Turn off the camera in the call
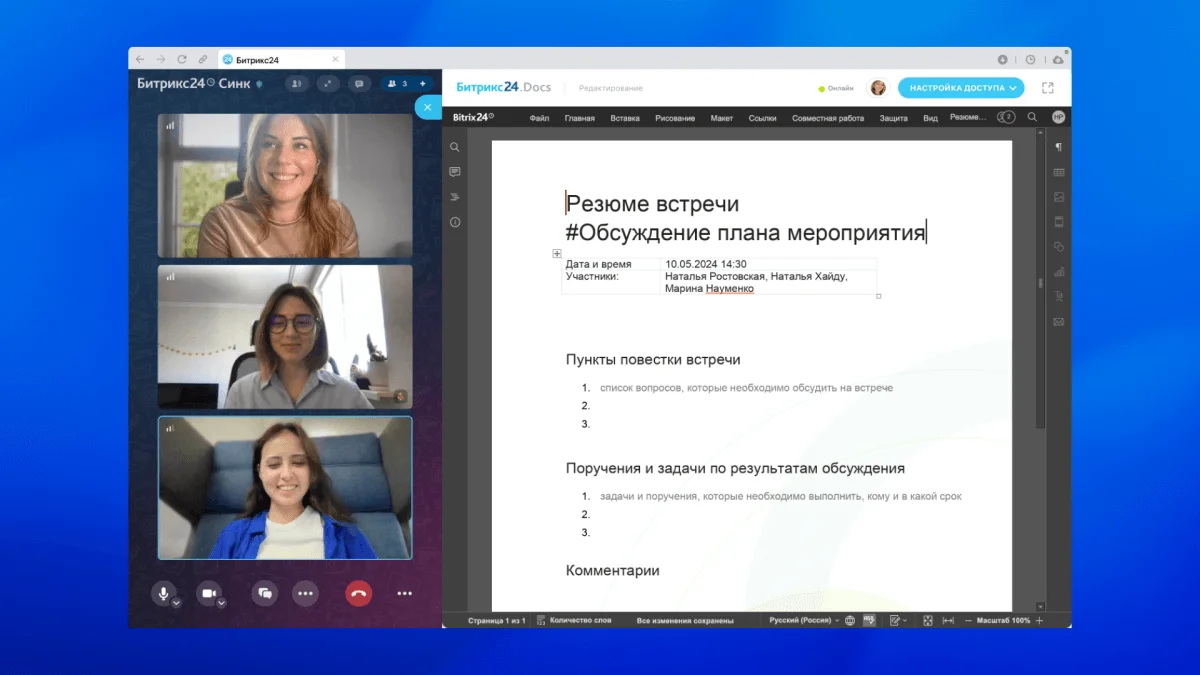The image size is (1200, 675). (207, 593)
